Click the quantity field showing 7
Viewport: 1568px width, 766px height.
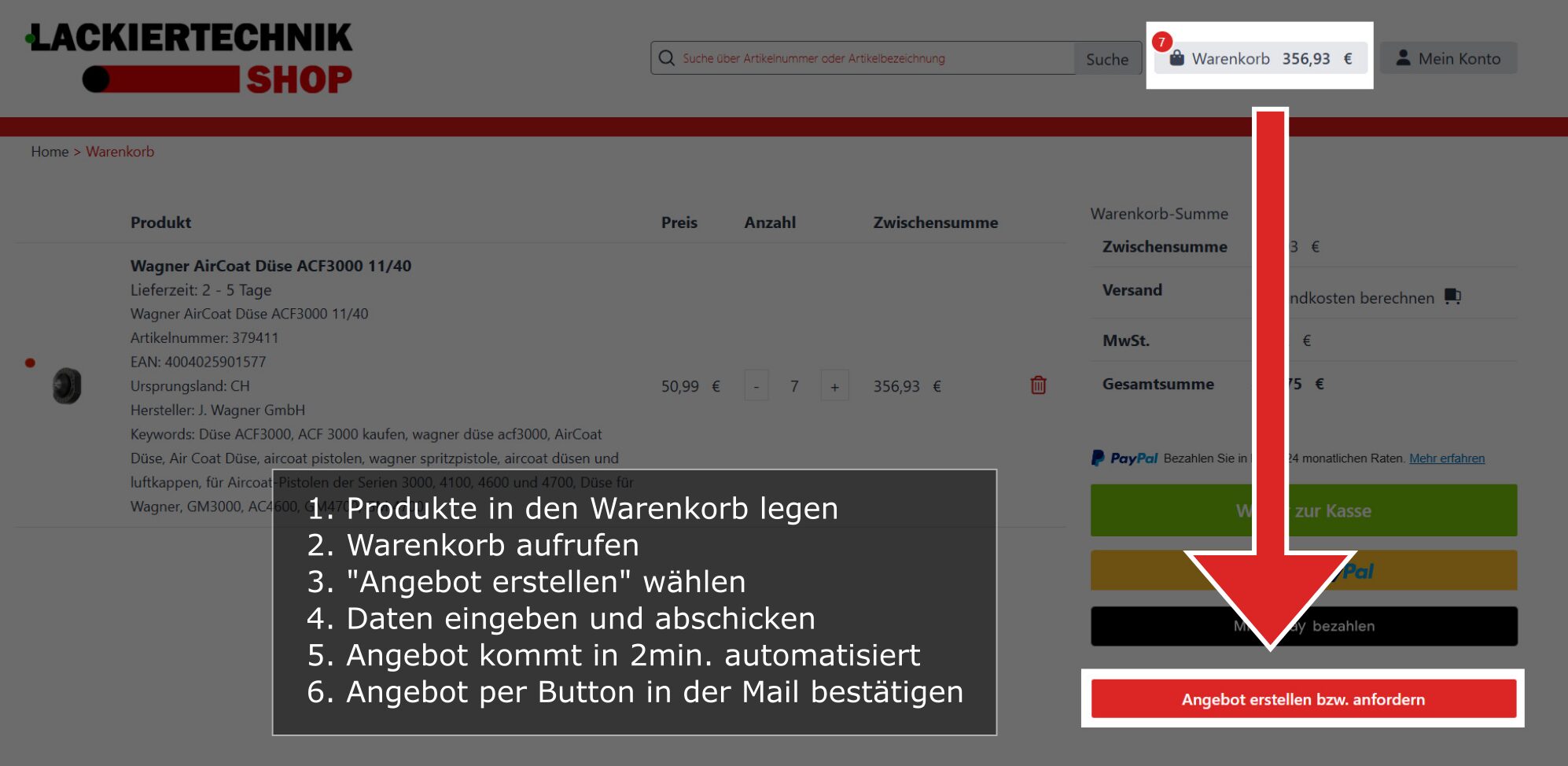click(x=794, y=386)
